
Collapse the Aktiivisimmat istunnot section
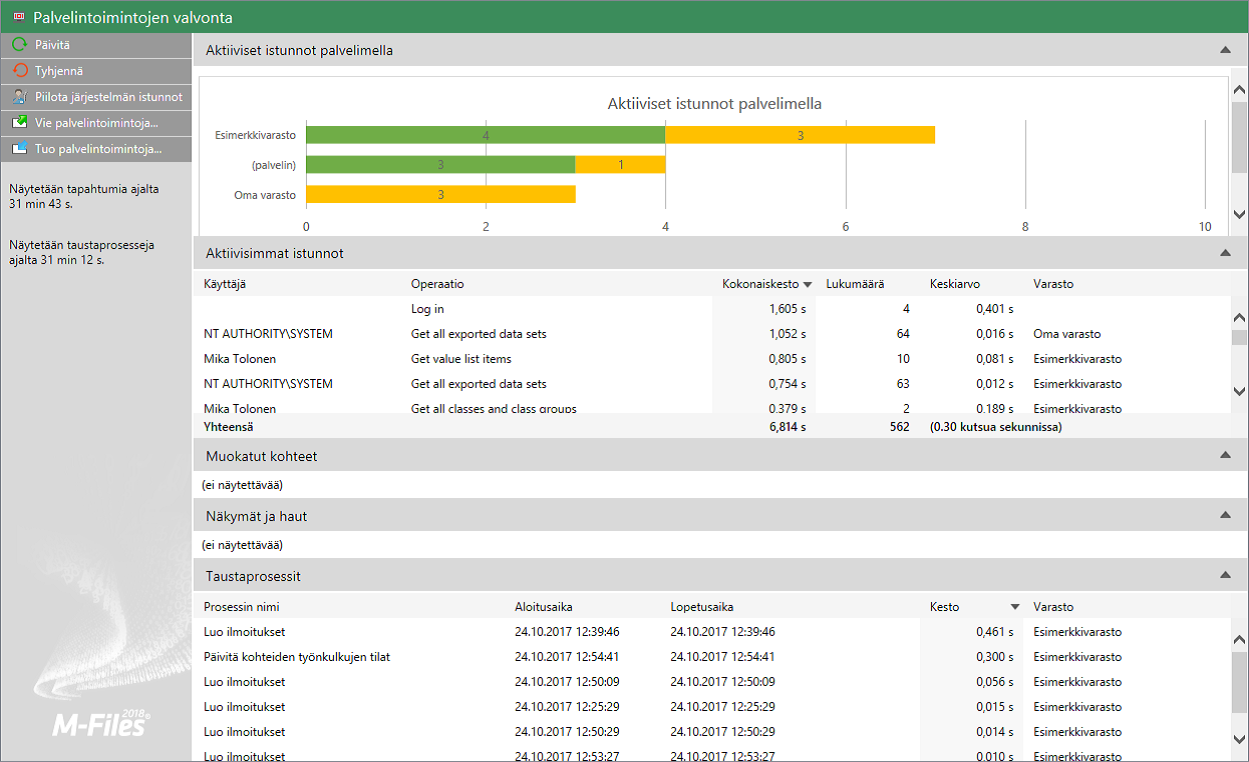click(1225, 254)
